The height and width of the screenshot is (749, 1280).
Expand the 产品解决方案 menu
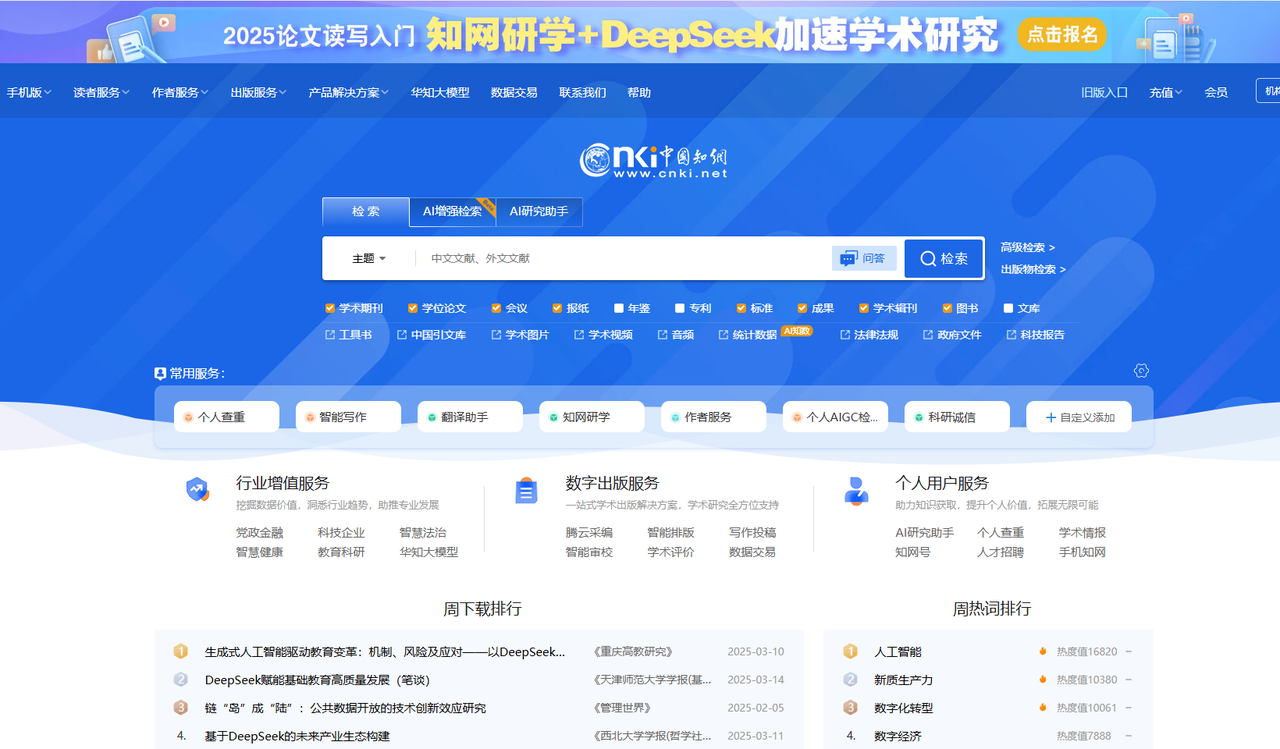349,92
